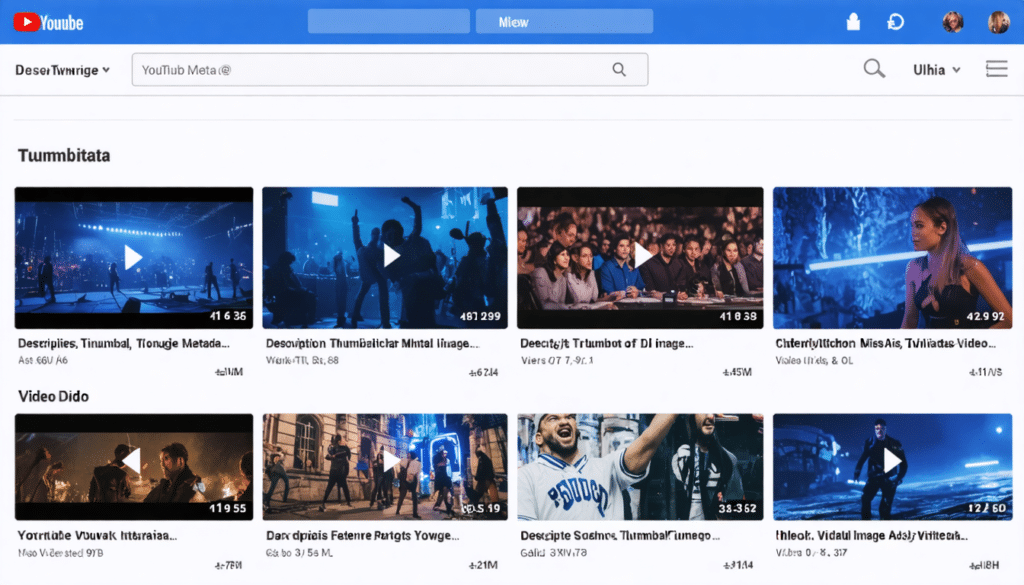Click the refresh history icon in the top bar
The height and width of the screenshot is (585, 1024).
coord(895,22)
